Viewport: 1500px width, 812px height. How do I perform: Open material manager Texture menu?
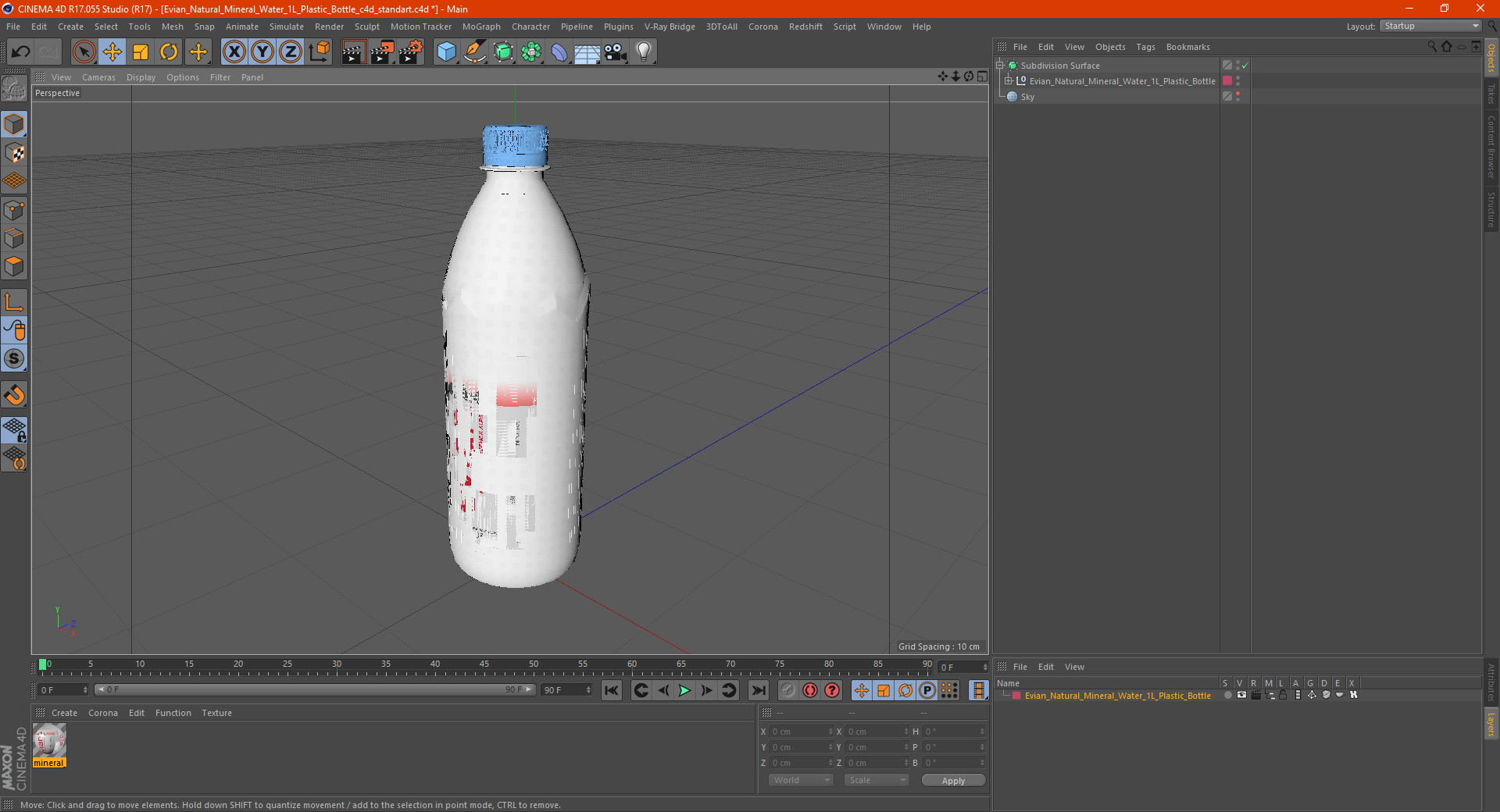click(x=216, y=713)
